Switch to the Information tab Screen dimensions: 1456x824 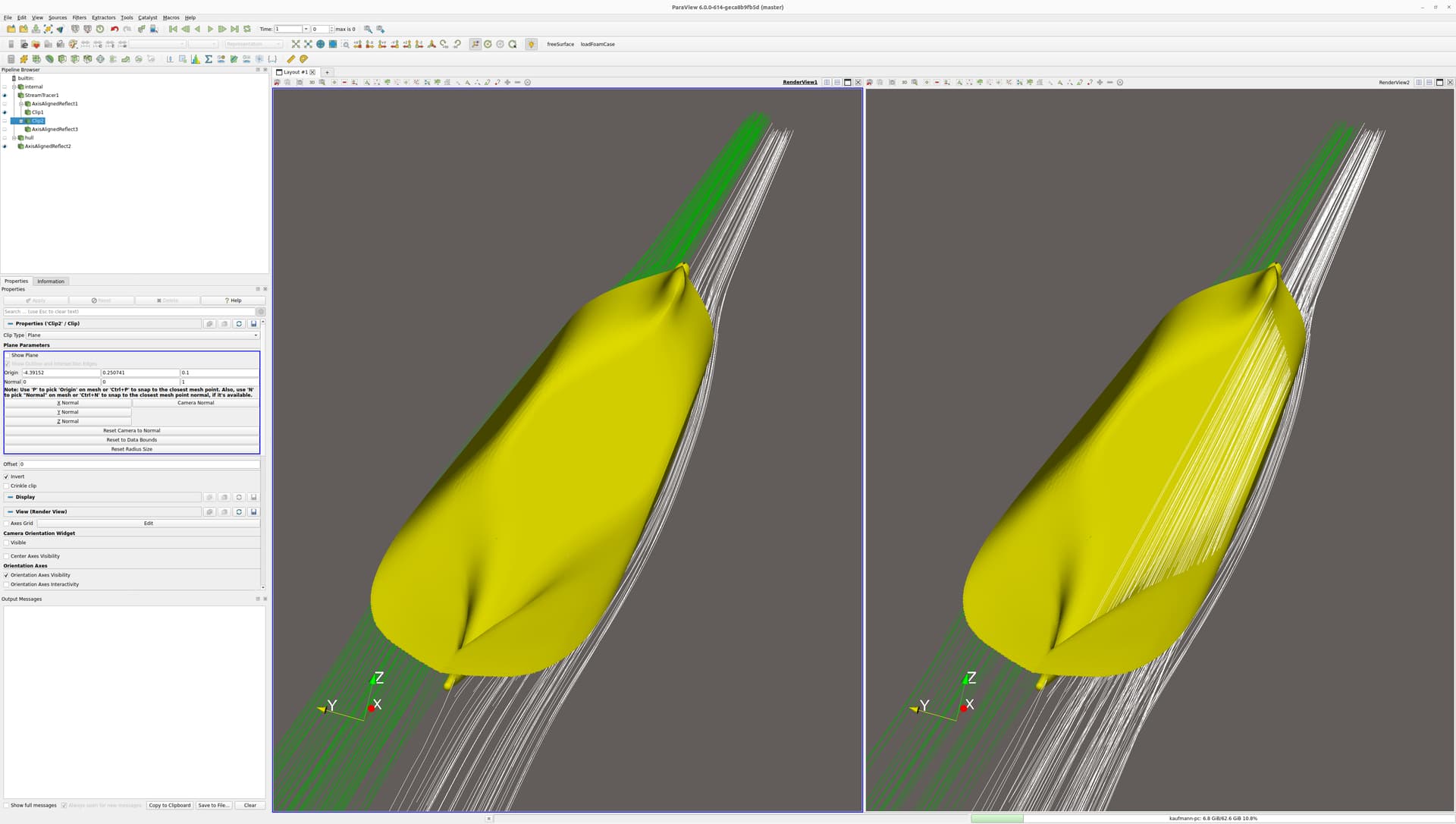[x=51, y=281]
